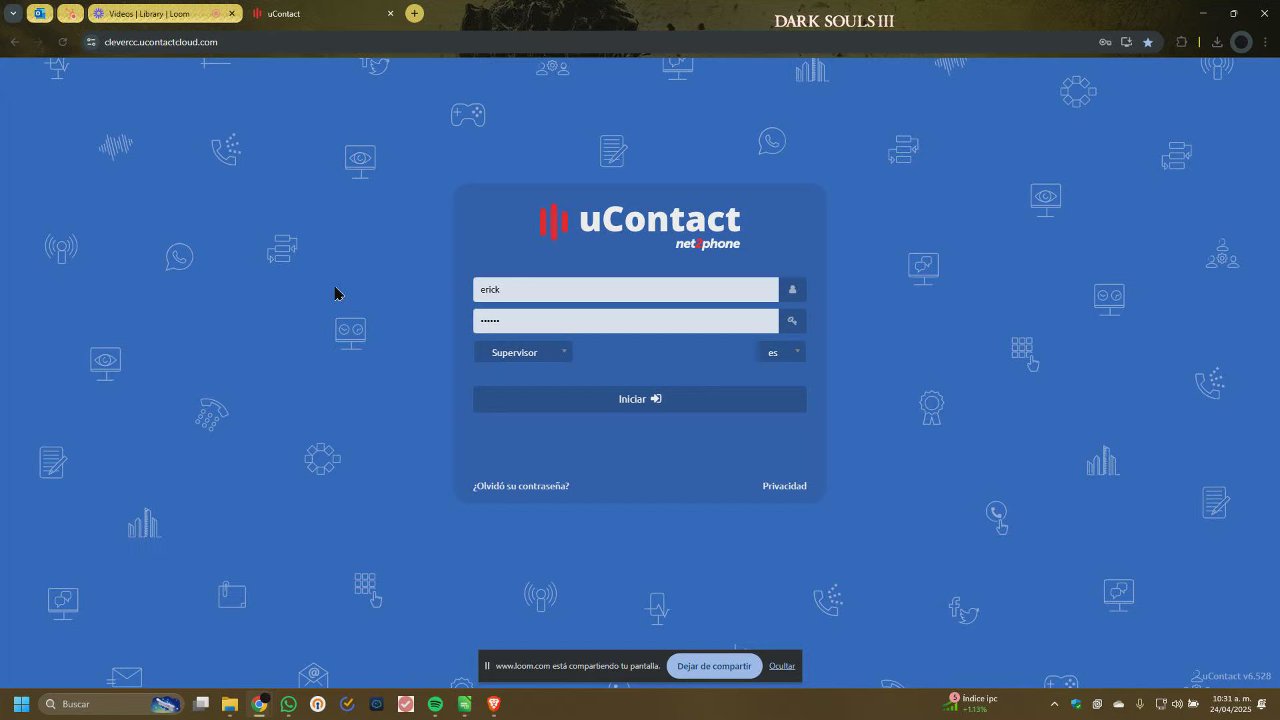Open Task View from the taskbar
Screen dimensions: 1280x720
tap(201, 704)
